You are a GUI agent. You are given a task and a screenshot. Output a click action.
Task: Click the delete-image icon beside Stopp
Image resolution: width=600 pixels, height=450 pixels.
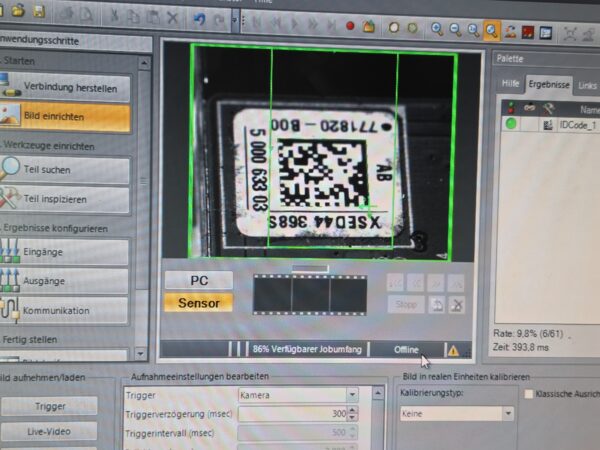pyautogui.click(x=457, y=305)
